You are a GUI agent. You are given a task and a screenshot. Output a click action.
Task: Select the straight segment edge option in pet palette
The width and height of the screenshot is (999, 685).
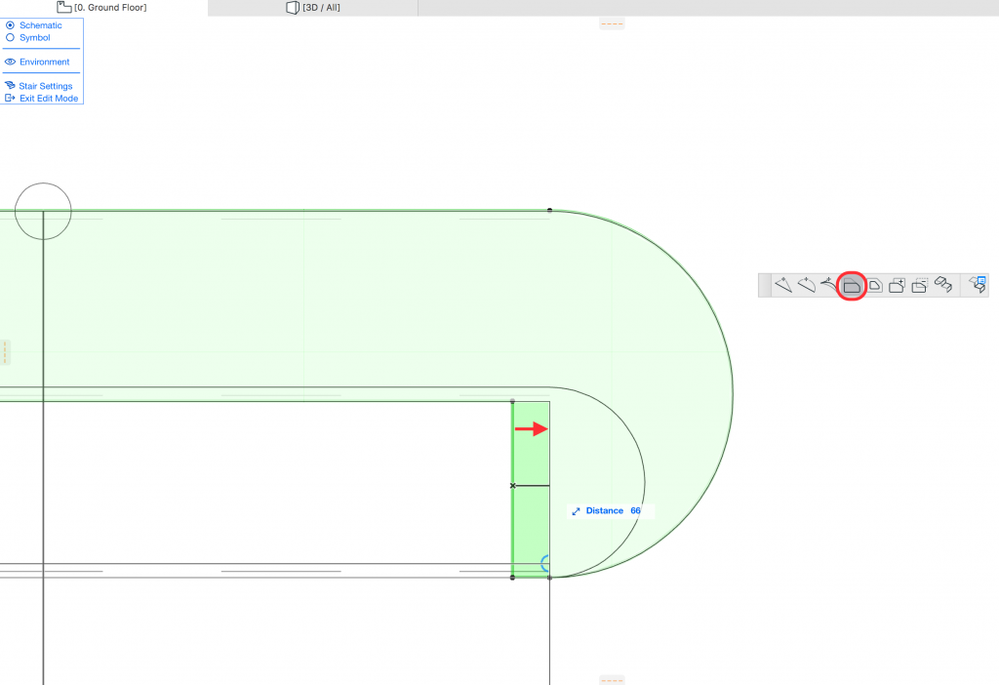tap(783, 285)
